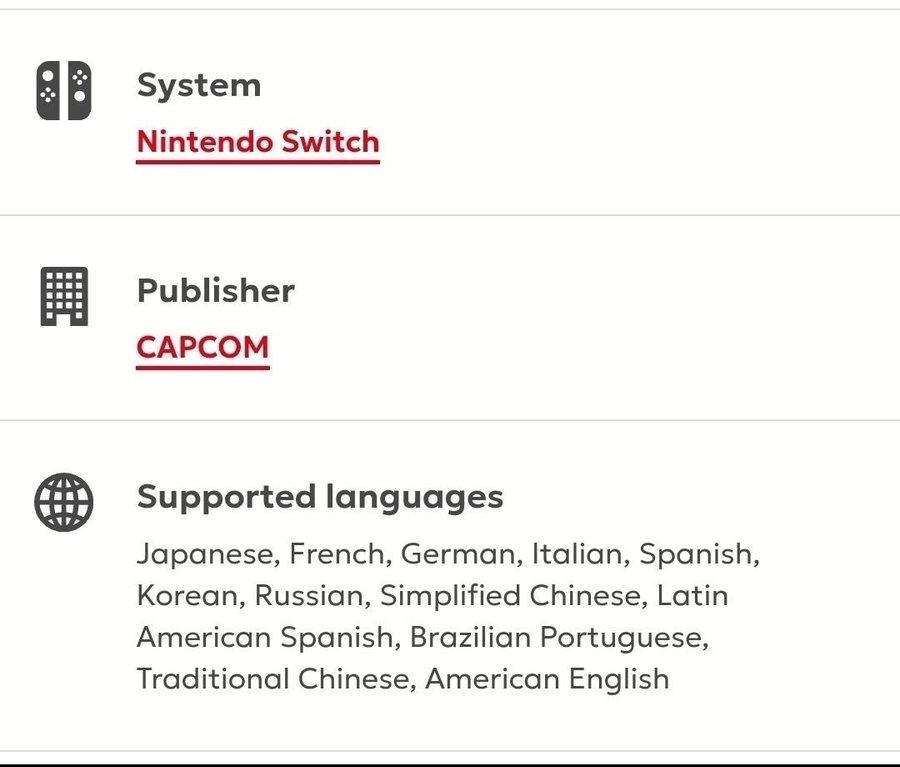Click the Publisher heading
The height and width of the screenshot is (767, 900).
point(216,290)
